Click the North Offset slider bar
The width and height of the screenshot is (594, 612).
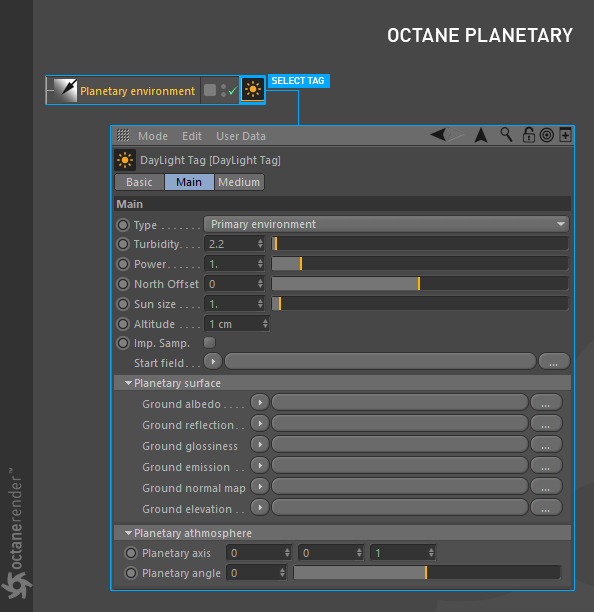pyautogui.click(x=420, y=284)
